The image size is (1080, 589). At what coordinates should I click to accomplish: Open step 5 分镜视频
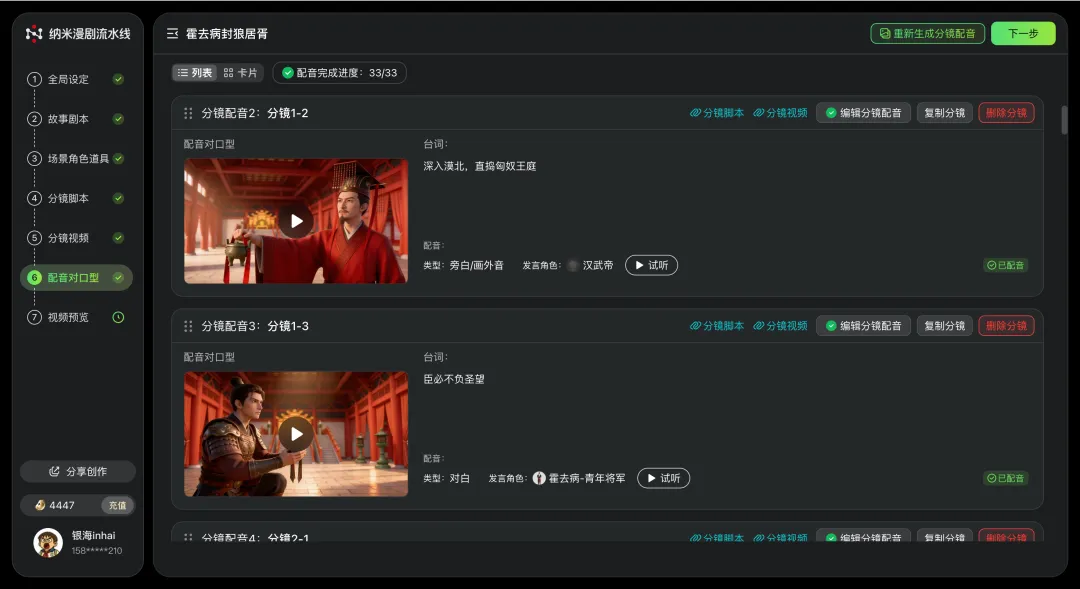click(x=76, y=238)
